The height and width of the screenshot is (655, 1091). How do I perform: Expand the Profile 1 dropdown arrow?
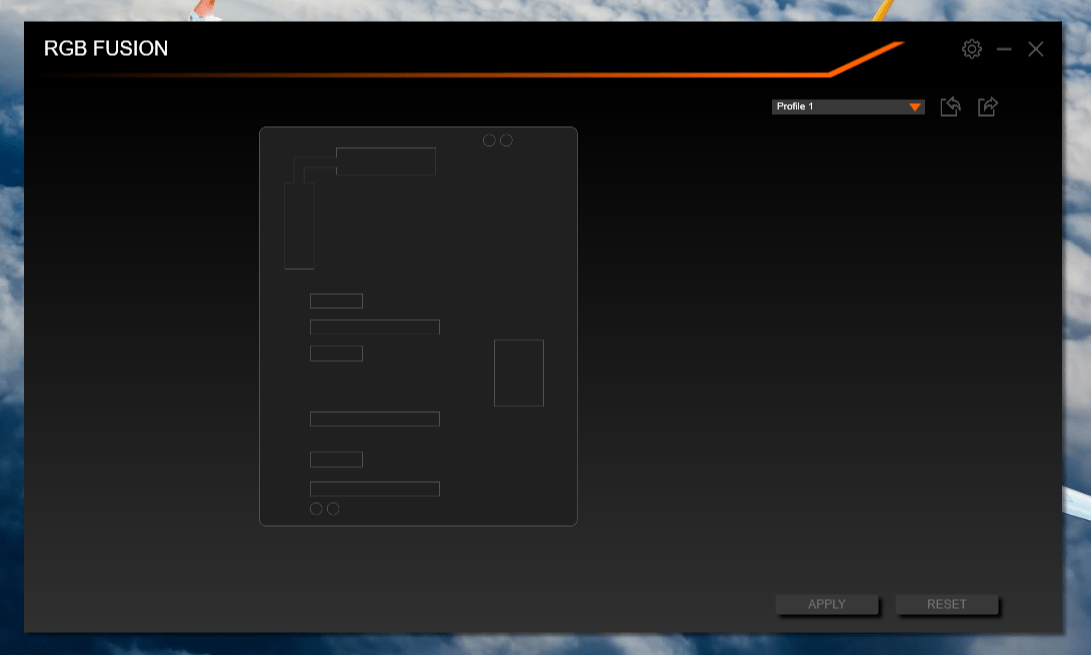pyautogui.click(x=914, y=107)
